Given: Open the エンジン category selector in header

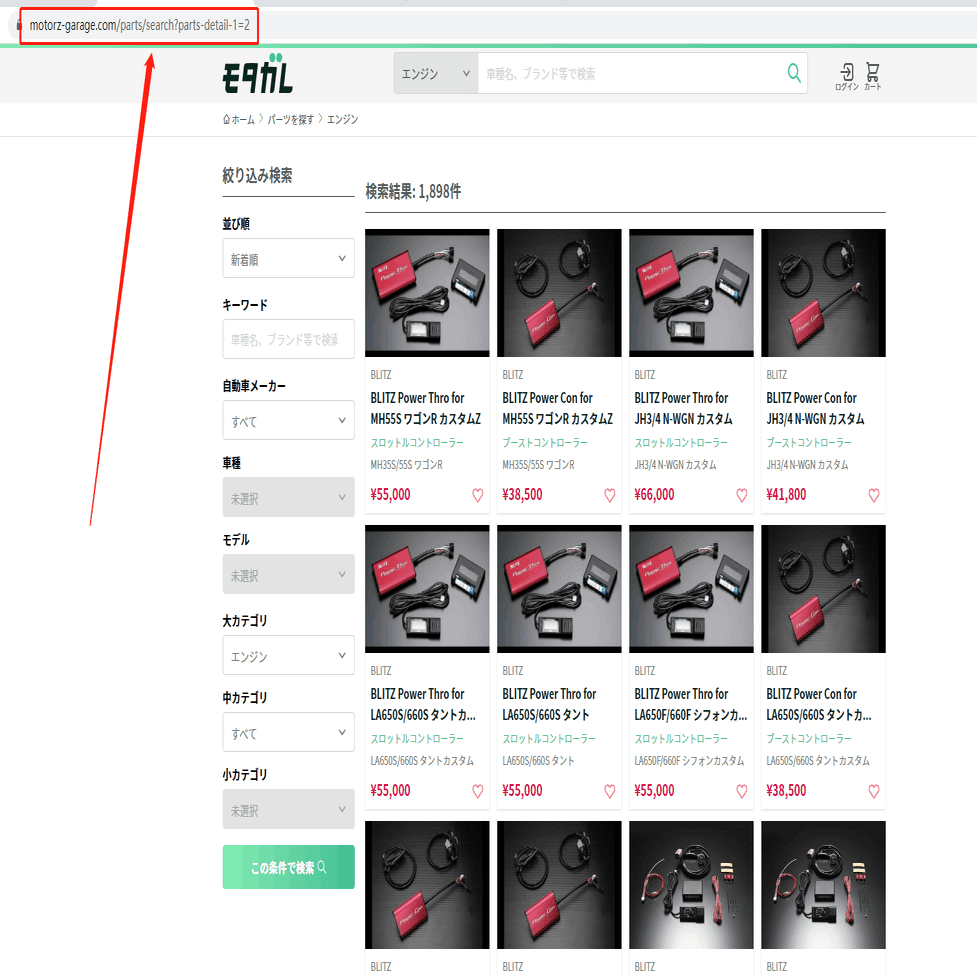Looking at the screenshot, I should coord(436,74).
